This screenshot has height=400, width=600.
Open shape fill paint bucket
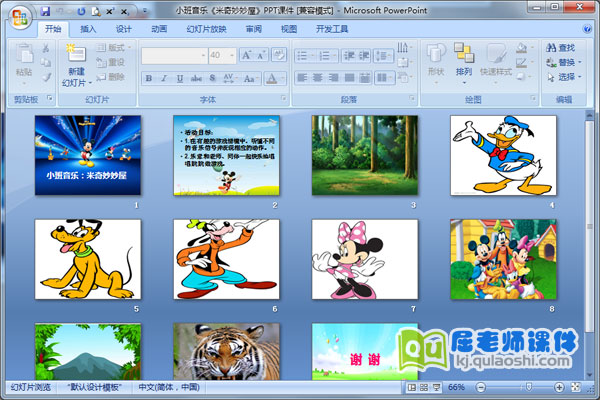[523, 48]
